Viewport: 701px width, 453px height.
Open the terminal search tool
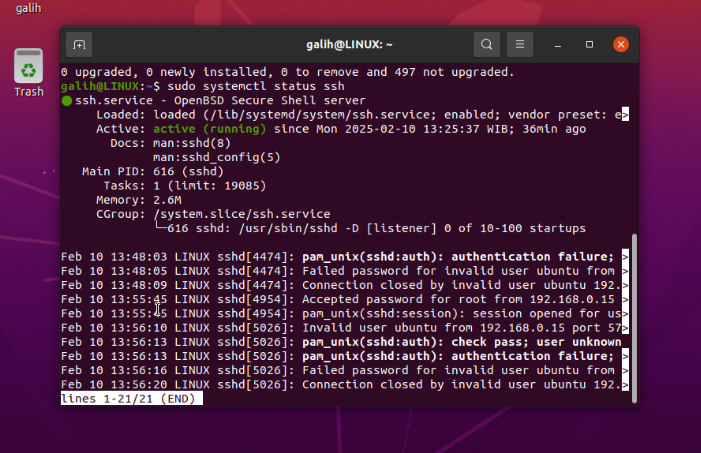pos(486,44)
